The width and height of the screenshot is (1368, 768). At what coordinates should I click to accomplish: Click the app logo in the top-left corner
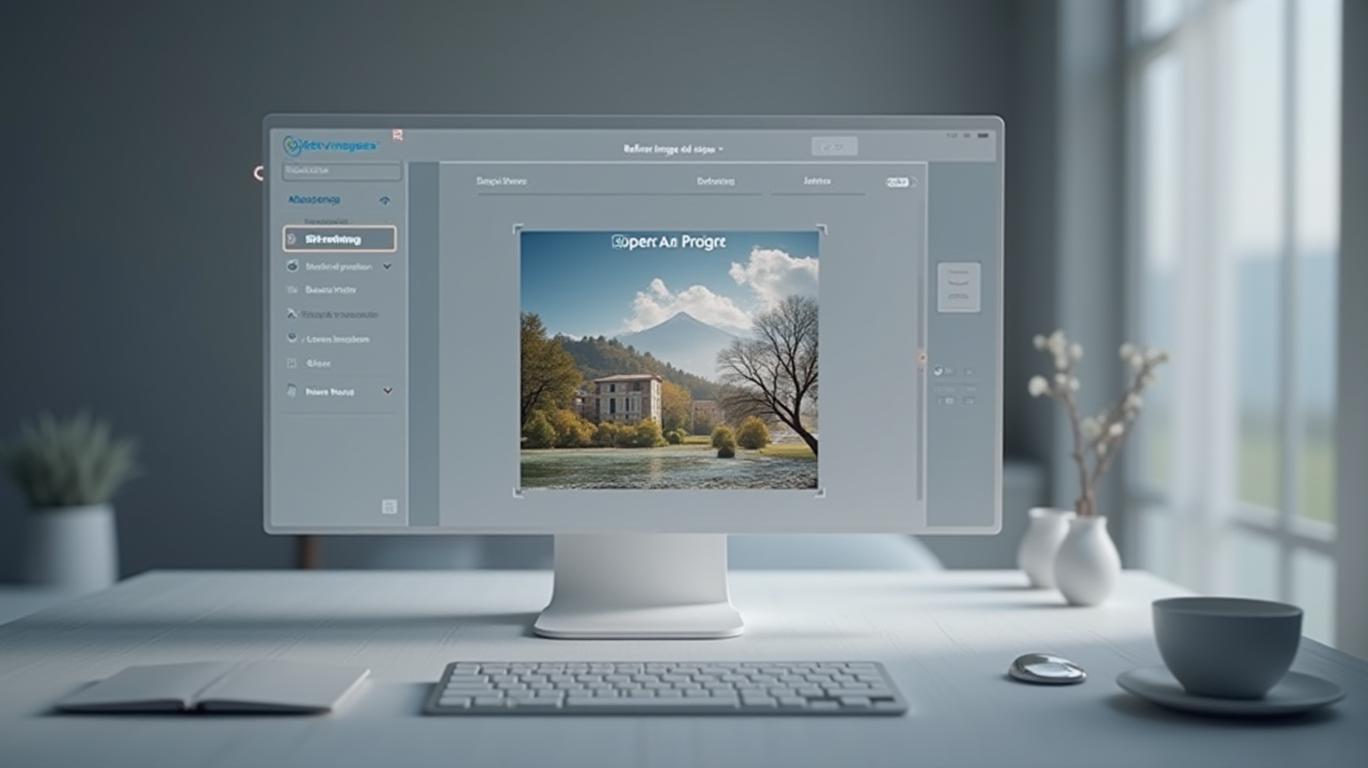pos(293,146)
